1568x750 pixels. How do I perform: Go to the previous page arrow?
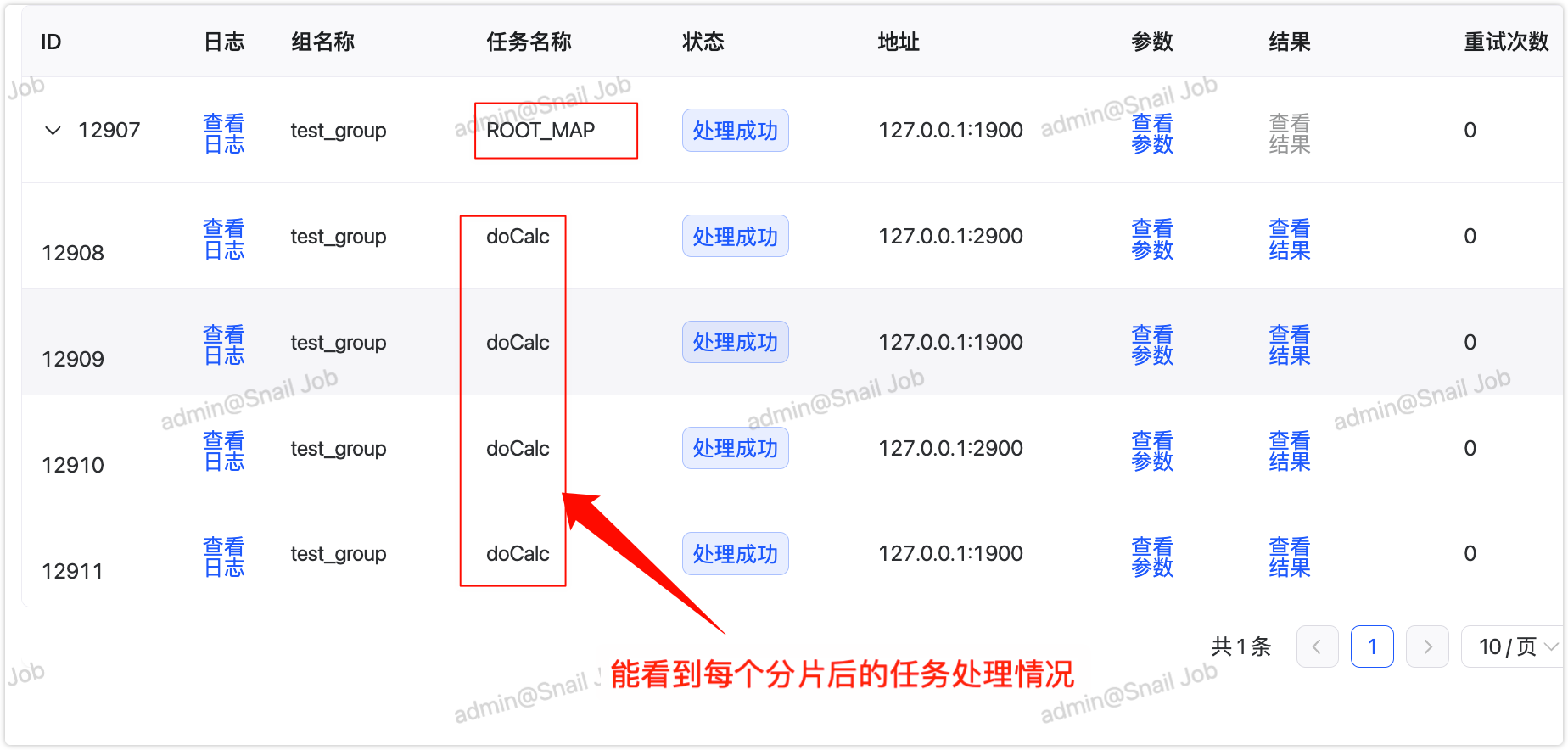pos(1317,646)
